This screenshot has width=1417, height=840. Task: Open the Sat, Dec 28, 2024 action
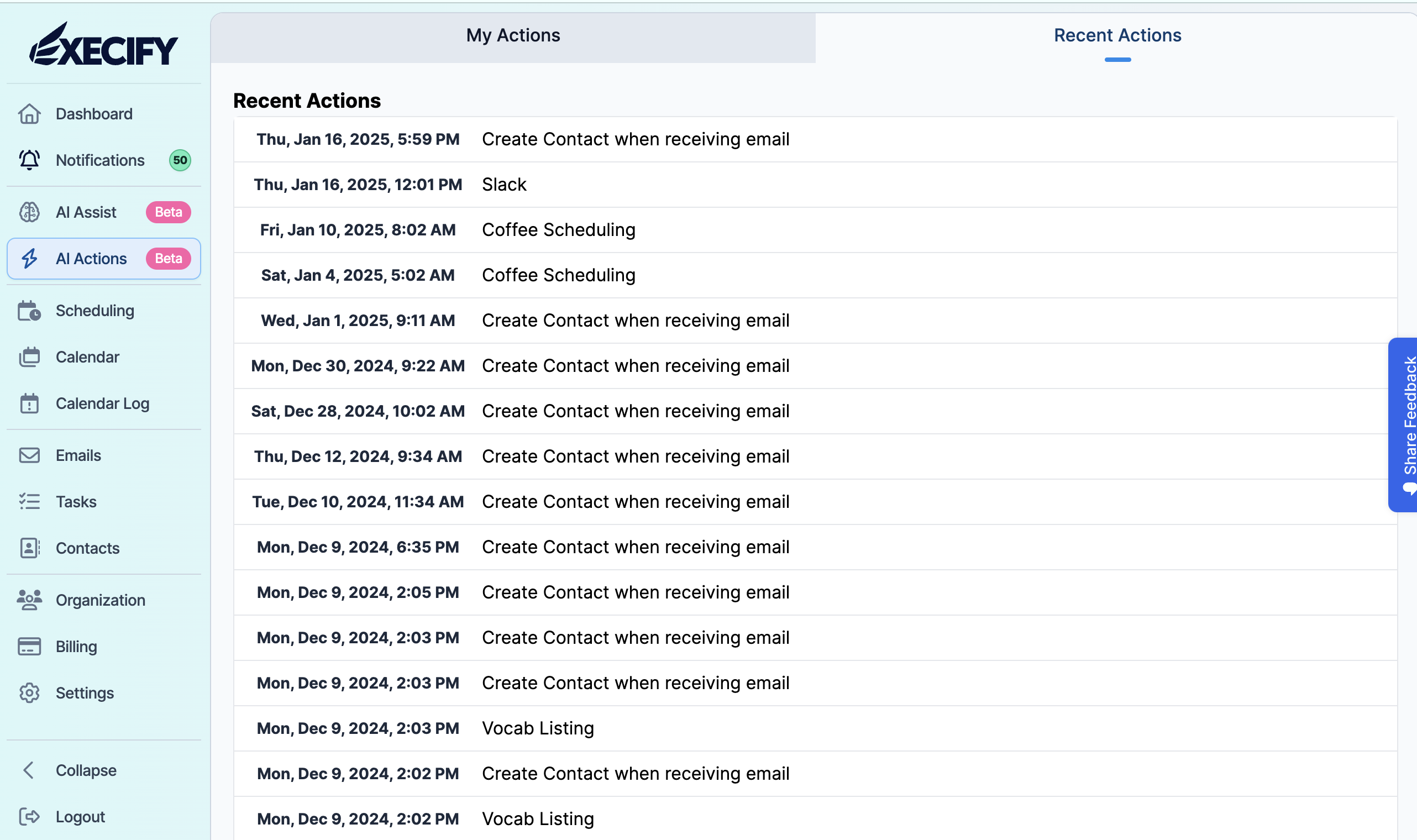[x=816, y=411]
